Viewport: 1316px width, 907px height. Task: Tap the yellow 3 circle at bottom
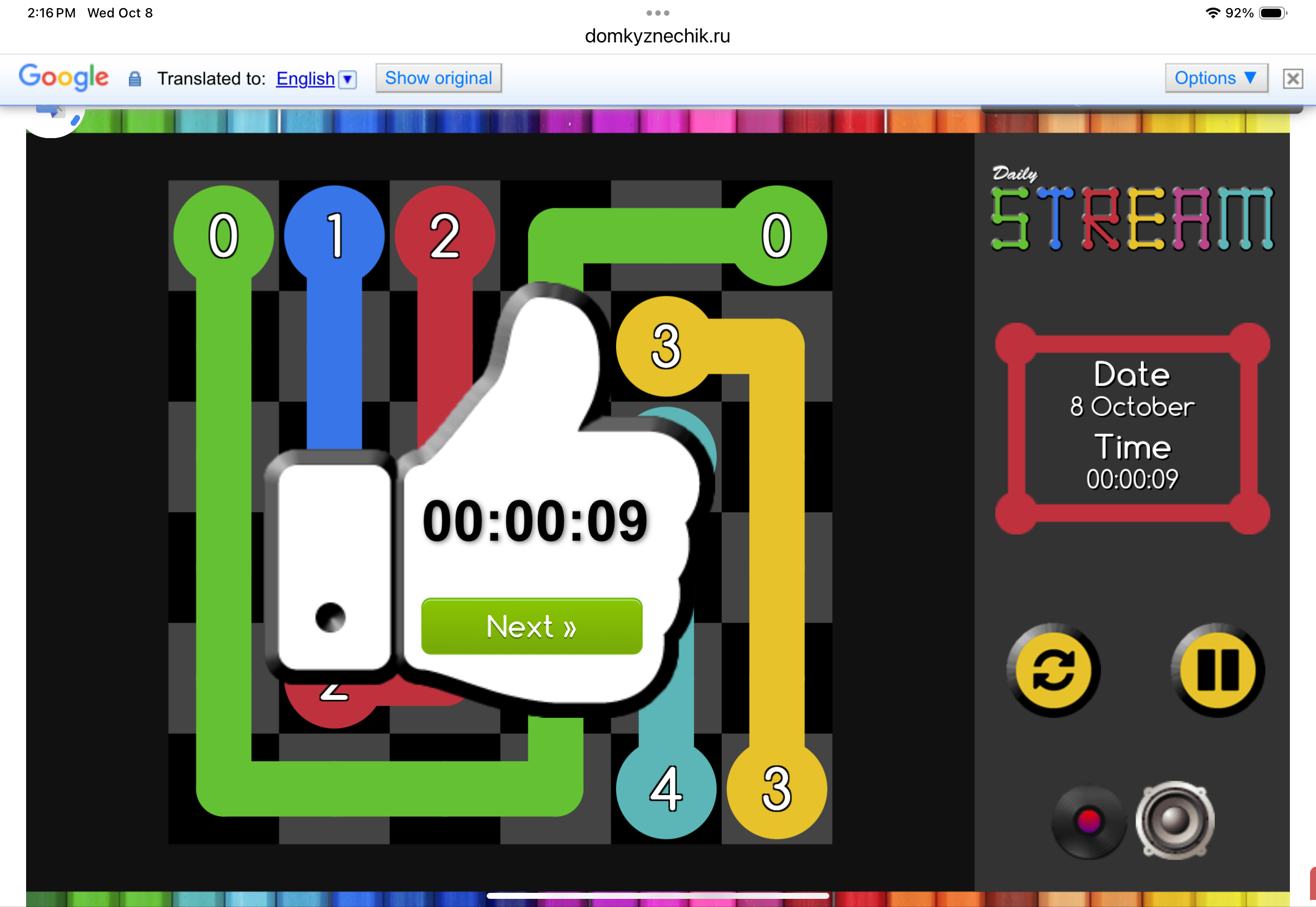pos(776,789)
